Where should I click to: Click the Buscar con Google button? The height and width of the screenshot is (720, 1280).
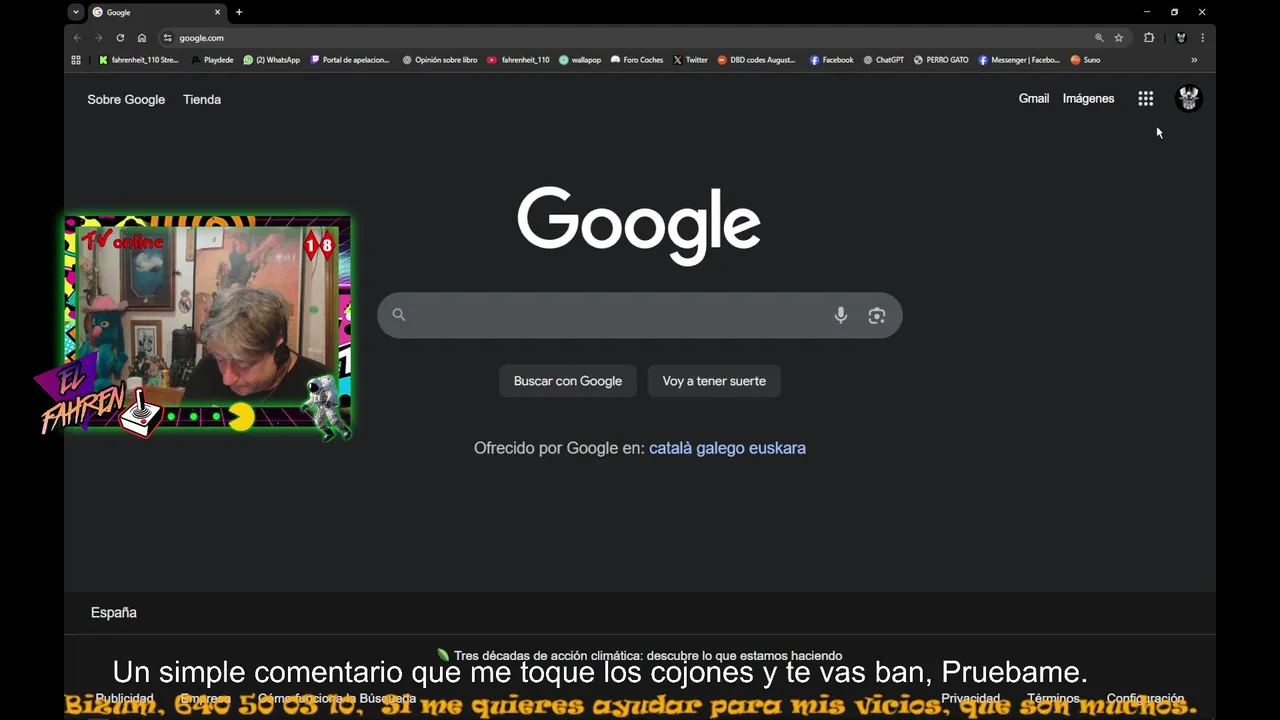(568, 381)
